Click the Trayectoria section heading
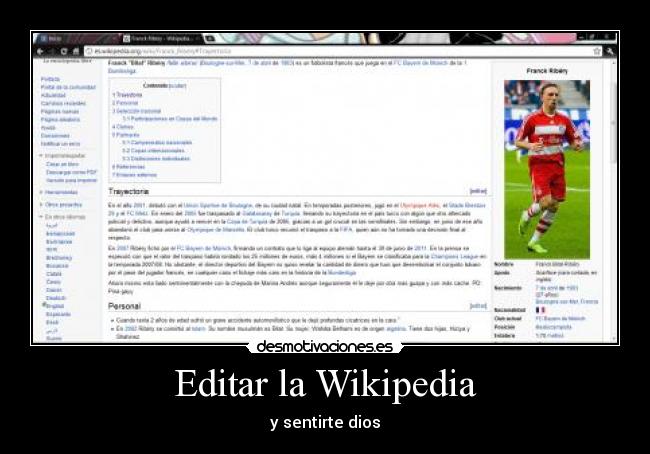Screen dimensions: 650x454 pos(129,192)
